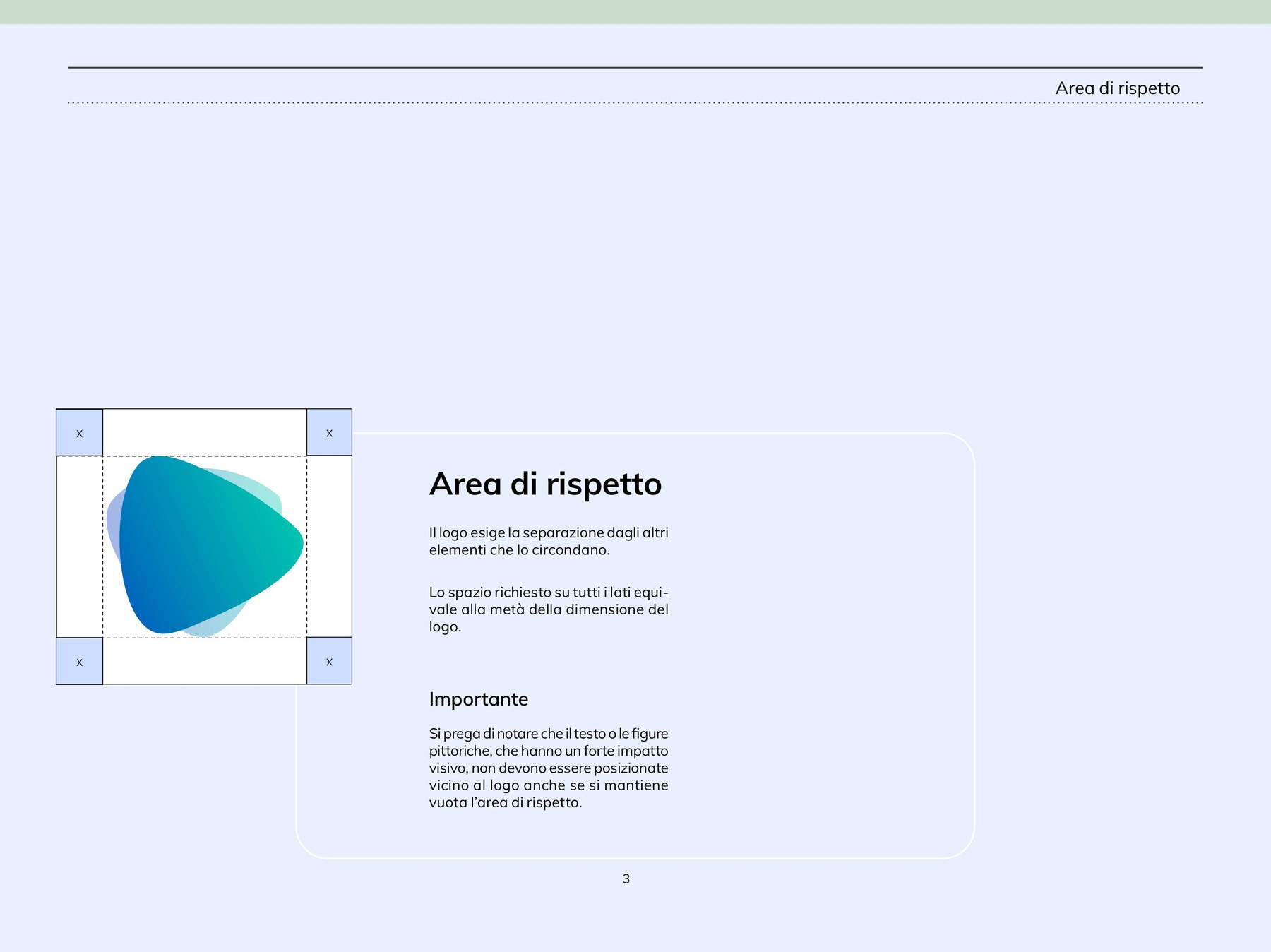Select paragraph starting 'Si prega di notare'
The image size is (1271, 952).
549,768
